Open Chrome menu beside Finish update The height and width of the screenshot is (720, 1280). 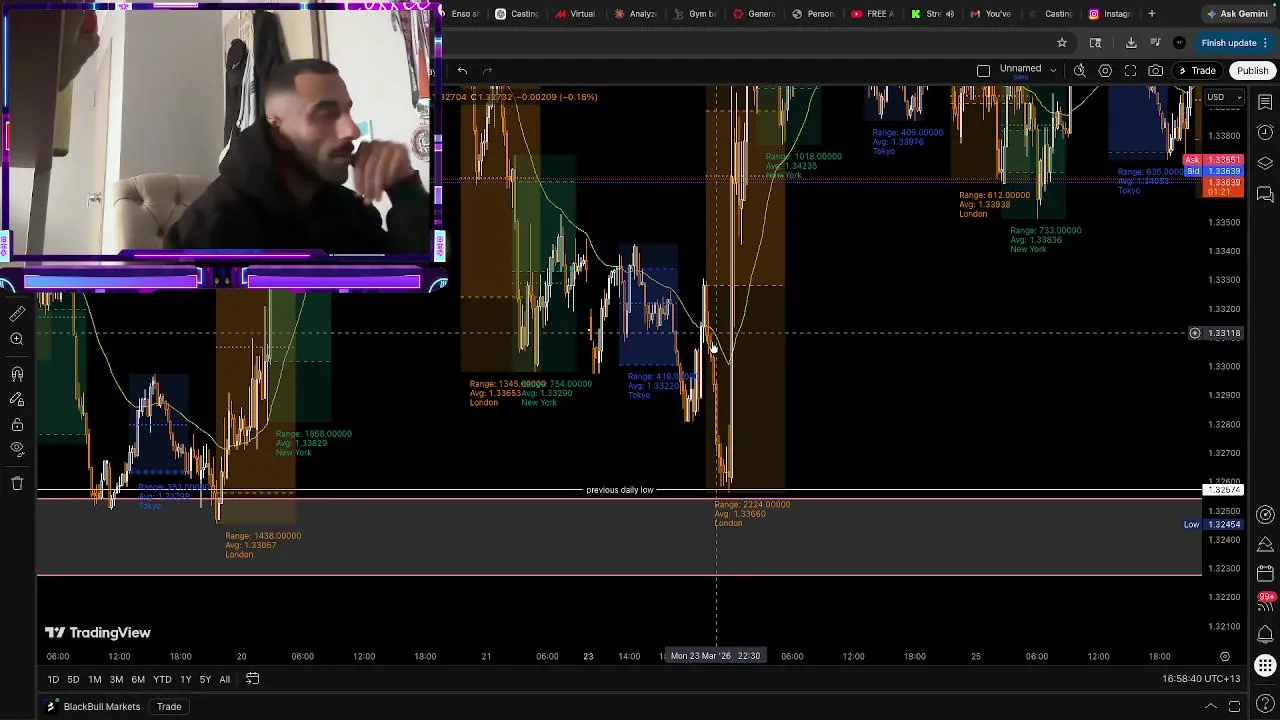coord(1267,43)
